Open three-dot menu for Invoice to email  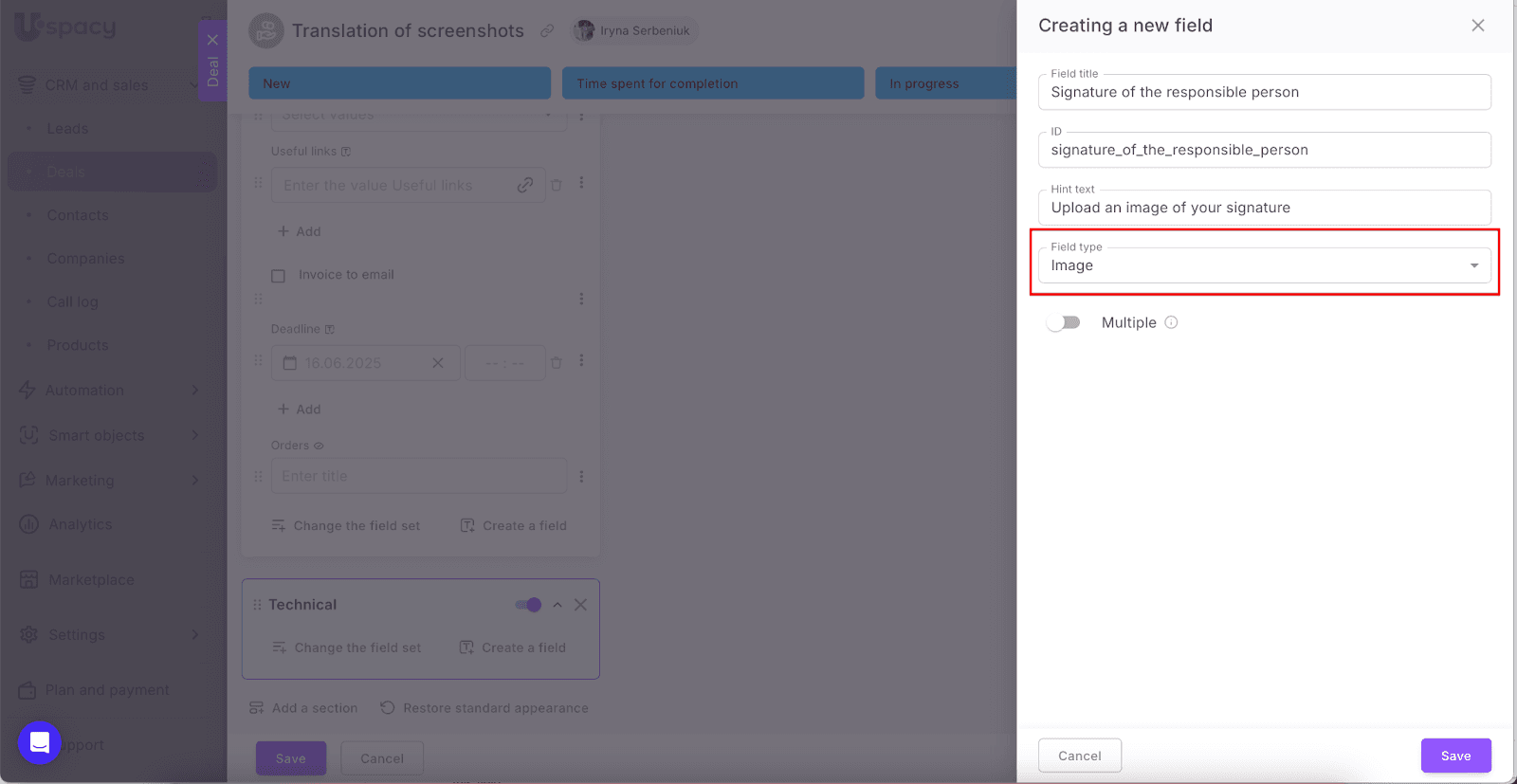581,299
